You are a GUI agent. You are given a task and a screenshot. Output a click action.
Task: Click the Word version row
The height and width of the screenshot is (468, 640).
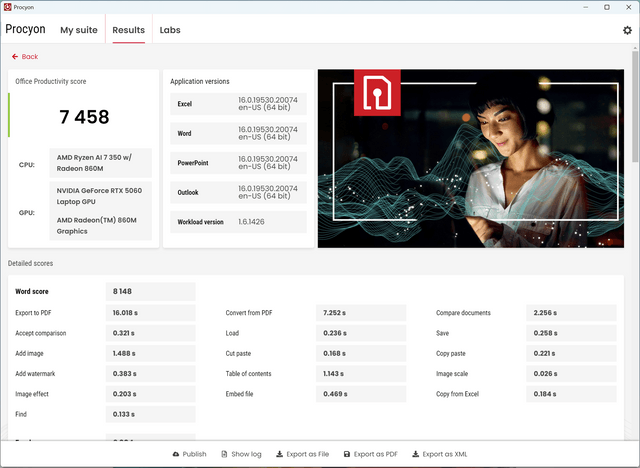click(x=238, y=133)
